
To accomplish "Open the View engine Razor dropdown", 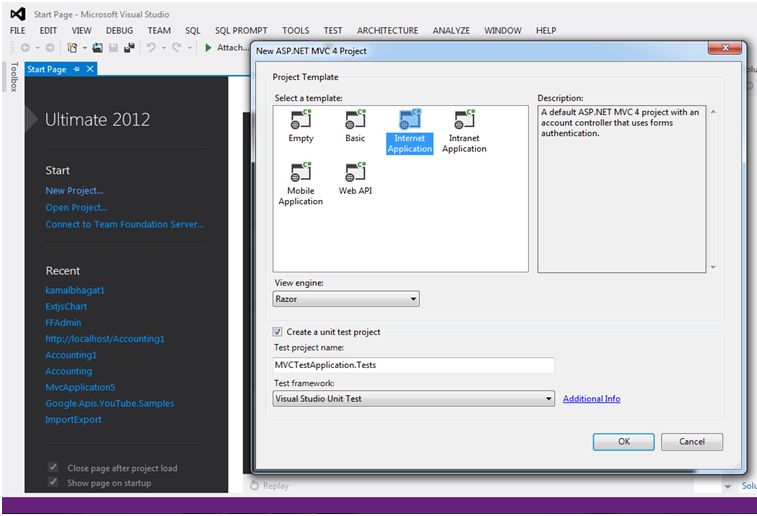I will tap(346, 299).
